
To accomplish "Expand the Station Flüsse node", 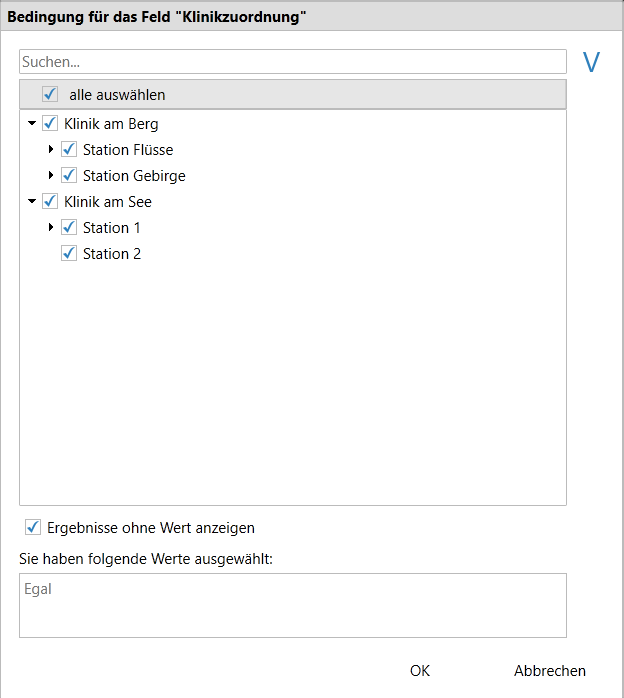I will tap(51, 150).
